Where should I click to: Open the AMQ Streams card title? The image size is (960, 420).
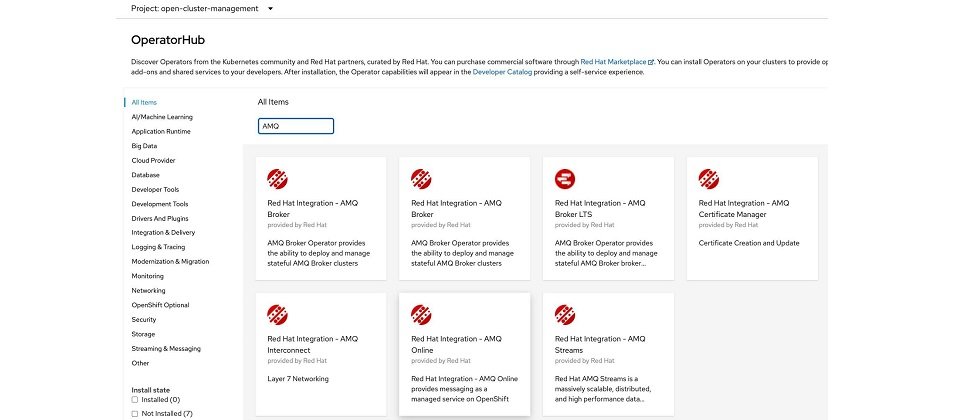point(600,345)
